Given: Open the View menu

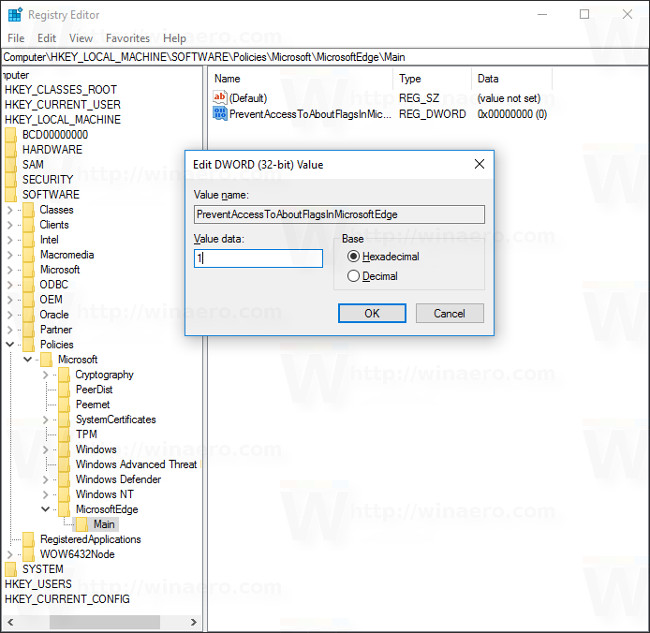Looking at the screenshot, I should pos(81,38).
